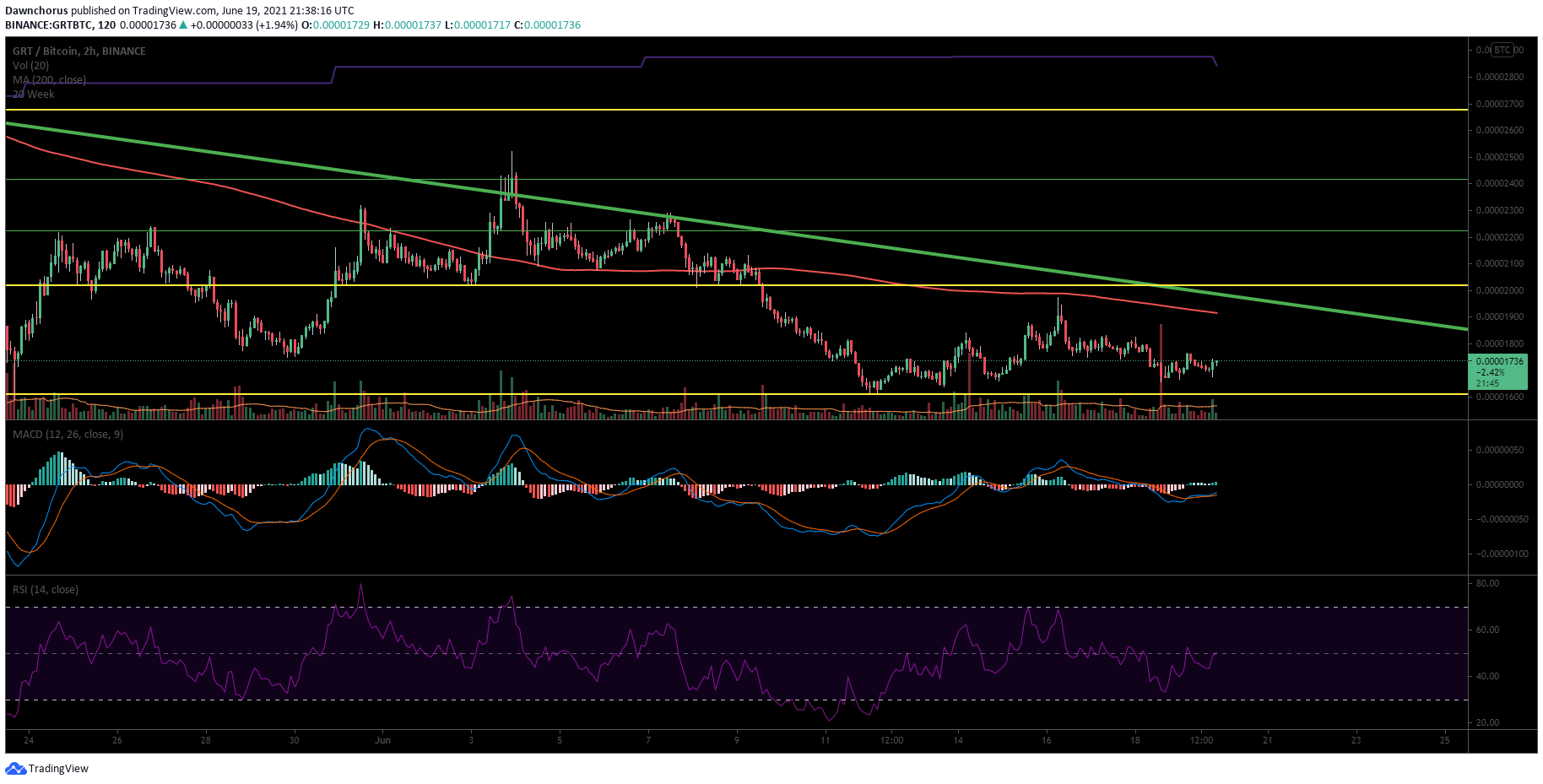Select the RSI (14, close) label
Screen dimensions: 1543x784
pyautogui.click(x=46, y=589)
